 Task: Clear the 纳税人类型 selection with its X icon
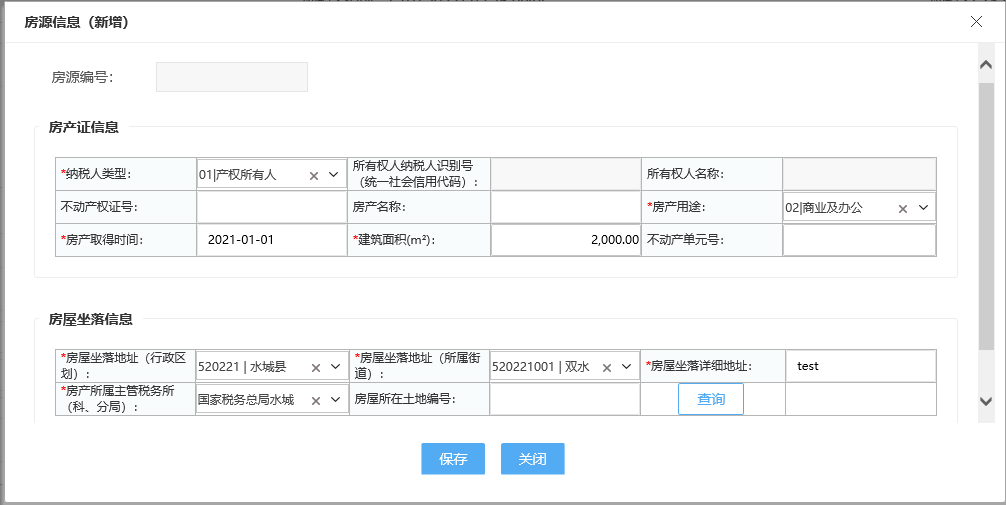(x=314, y=175)
